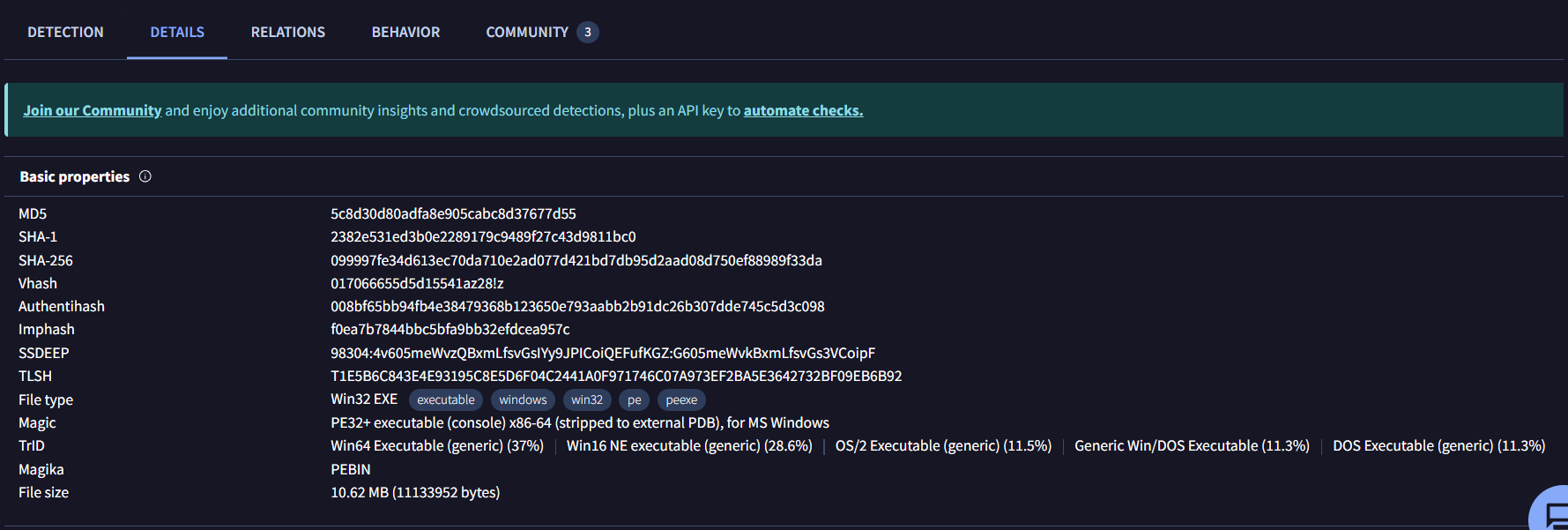The height and width of the screenshot is (530, 1568).
Task: Click the Authentihash value starting 008bf65b
Action: 577,306
